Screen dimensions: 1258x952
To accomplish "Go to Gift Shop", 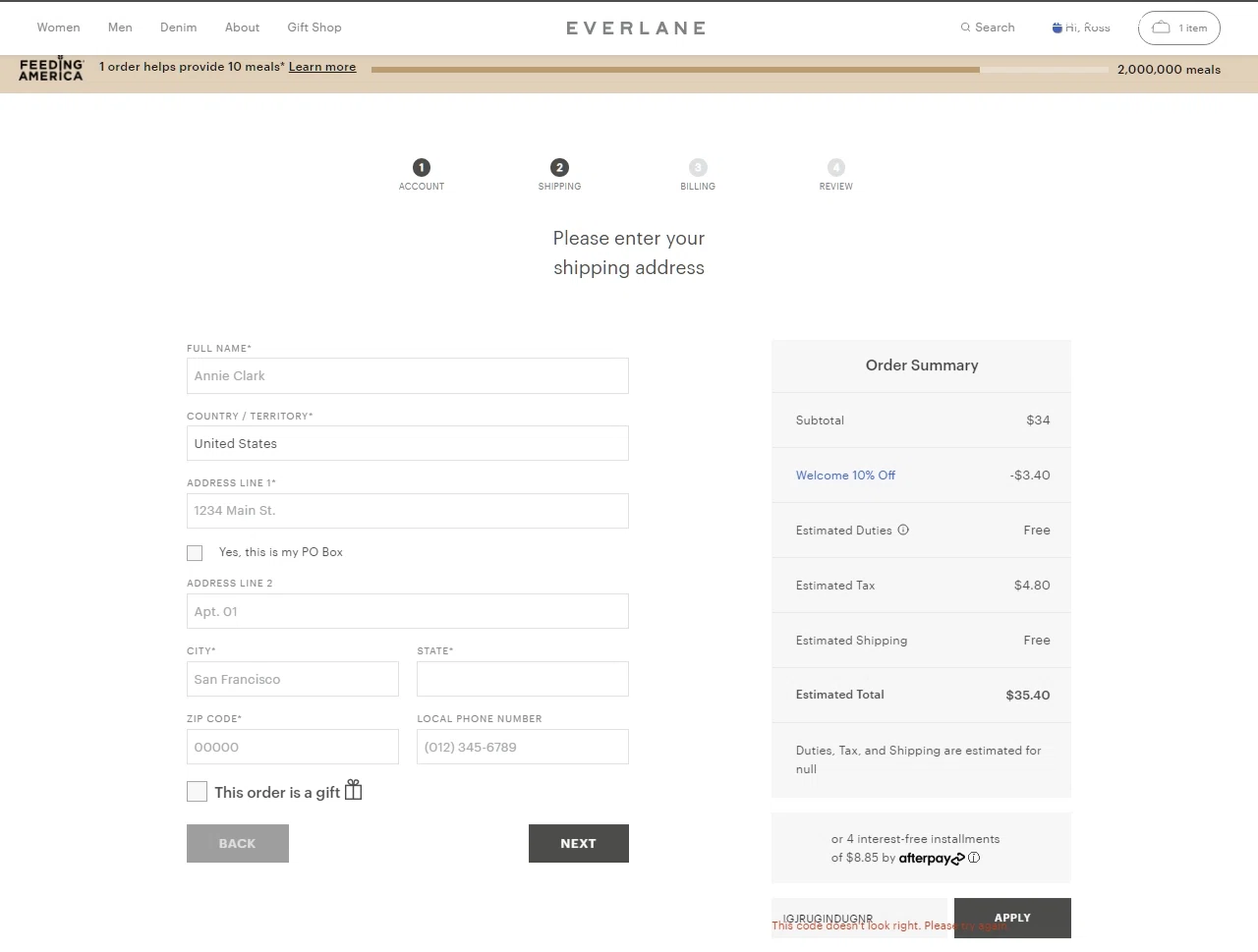I will click(x=314, y=28).
